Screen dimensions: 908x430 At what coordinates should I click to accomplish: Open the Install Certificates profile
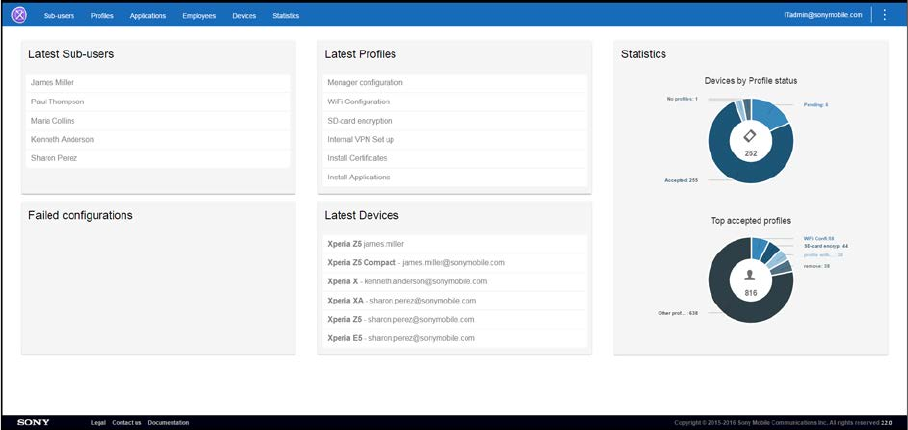point(455,158)
